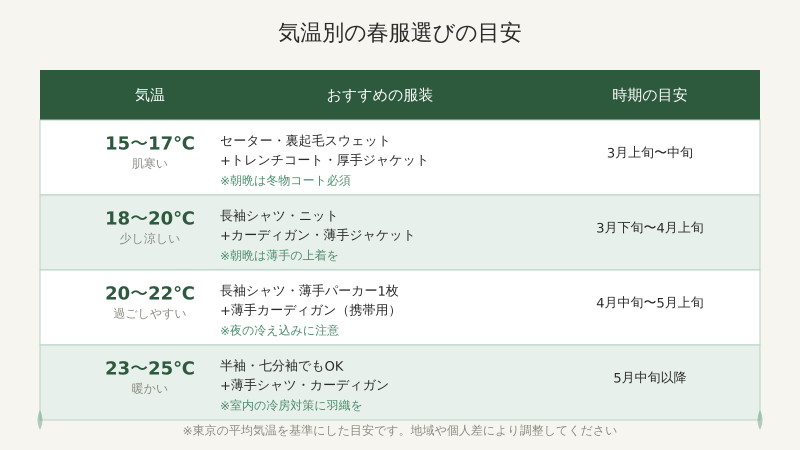This screenshot has height=450, width=800.
Task: Click the 4月中旬〜5月上旬 period cell
Action: point(649,303)
